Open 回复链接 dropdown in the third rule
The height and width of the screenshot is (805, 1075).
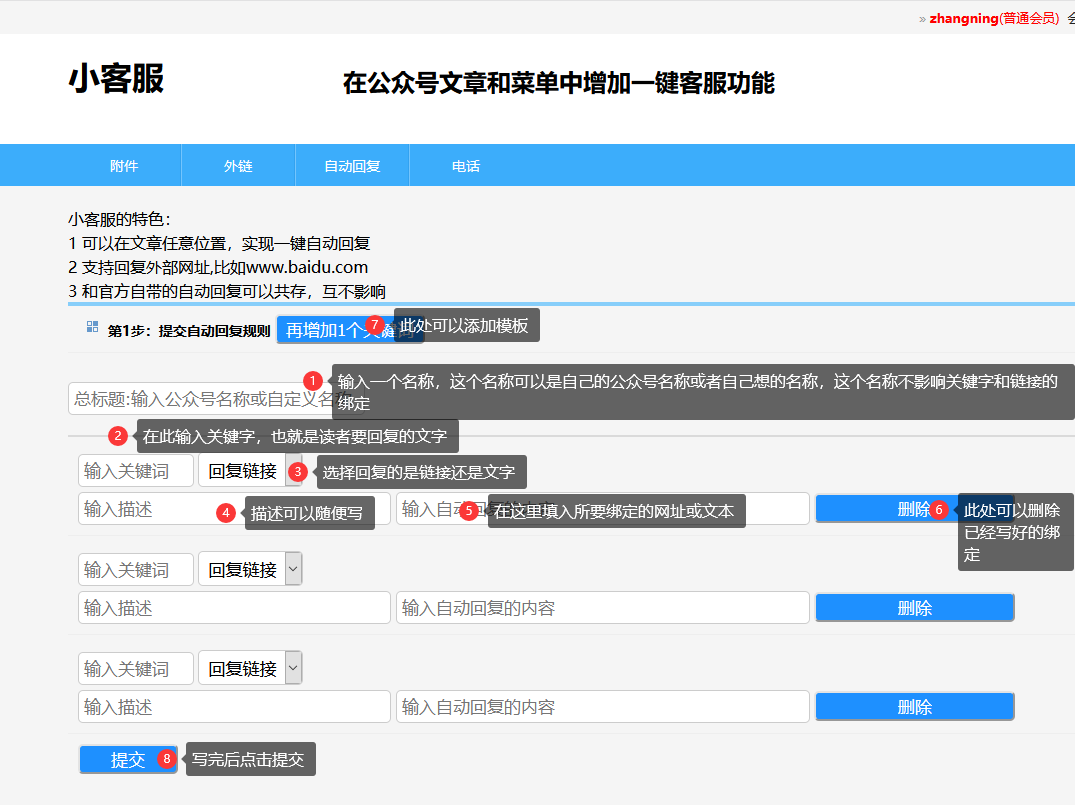pyautogui.click(x=250, y=668)
